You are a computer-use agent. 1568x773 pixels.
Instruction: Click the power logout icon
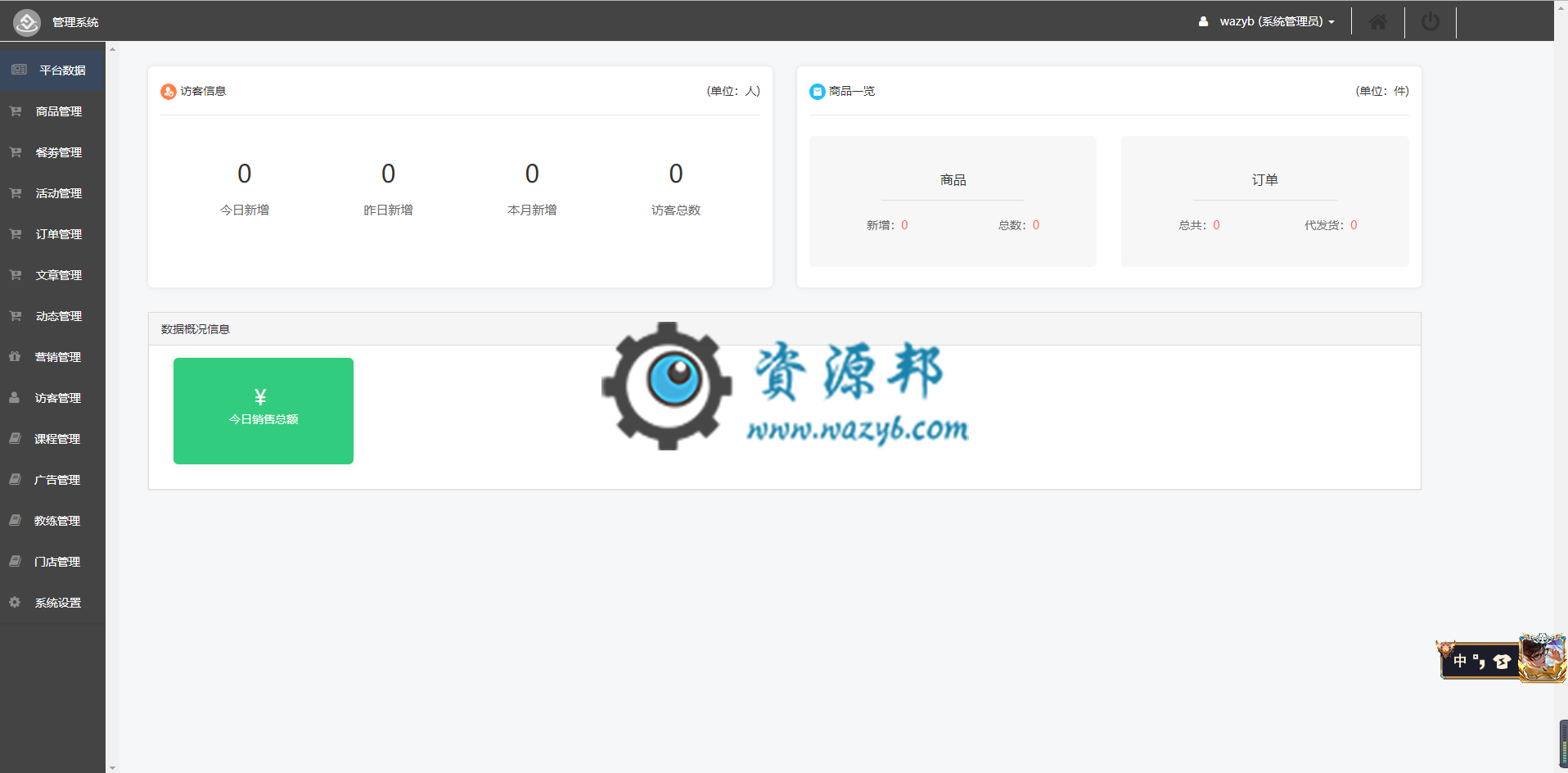(x=1431, y=22)
